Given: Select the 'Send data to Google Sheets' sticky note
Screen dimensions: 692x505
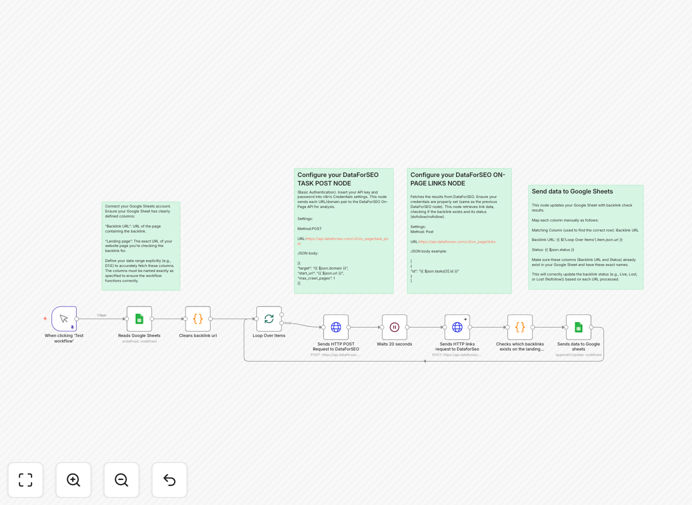Looking at the screenshot, I should coord(586,237).
